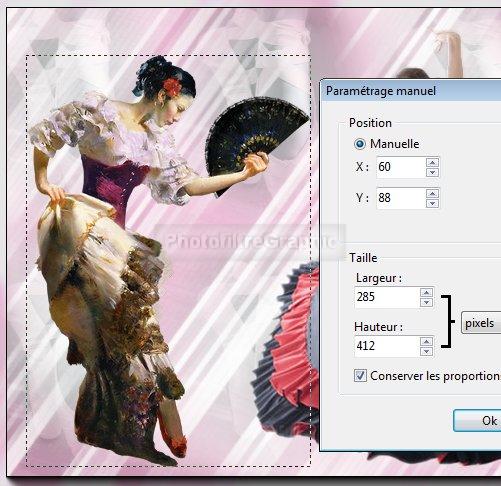Decrease the Y value with down arrow

click(432, 203)
